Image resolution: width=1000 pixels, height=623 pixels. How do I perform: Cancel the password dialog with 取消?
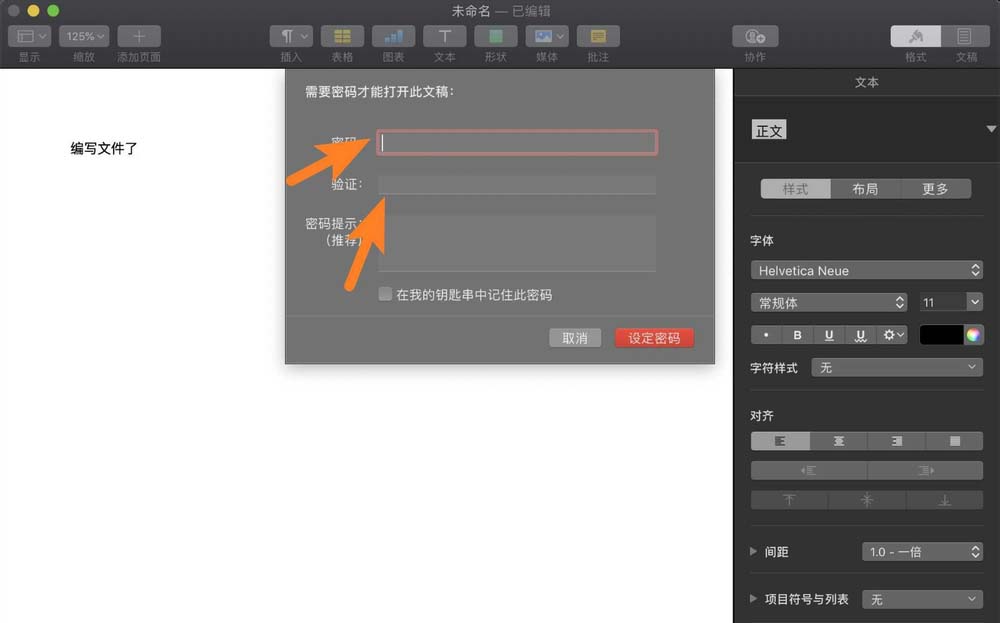tap(575, 337)
